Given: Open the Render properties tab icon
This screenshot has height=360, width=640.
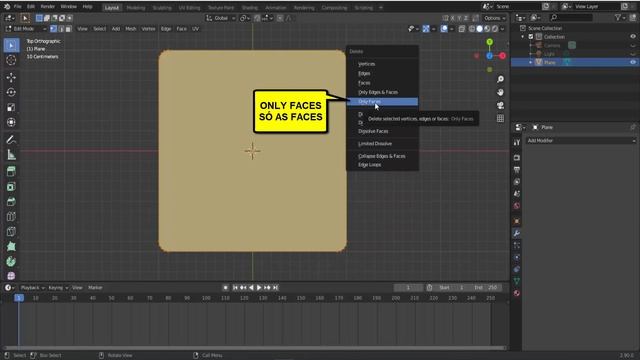Looking at the screenshot, I should pos(517,158).
